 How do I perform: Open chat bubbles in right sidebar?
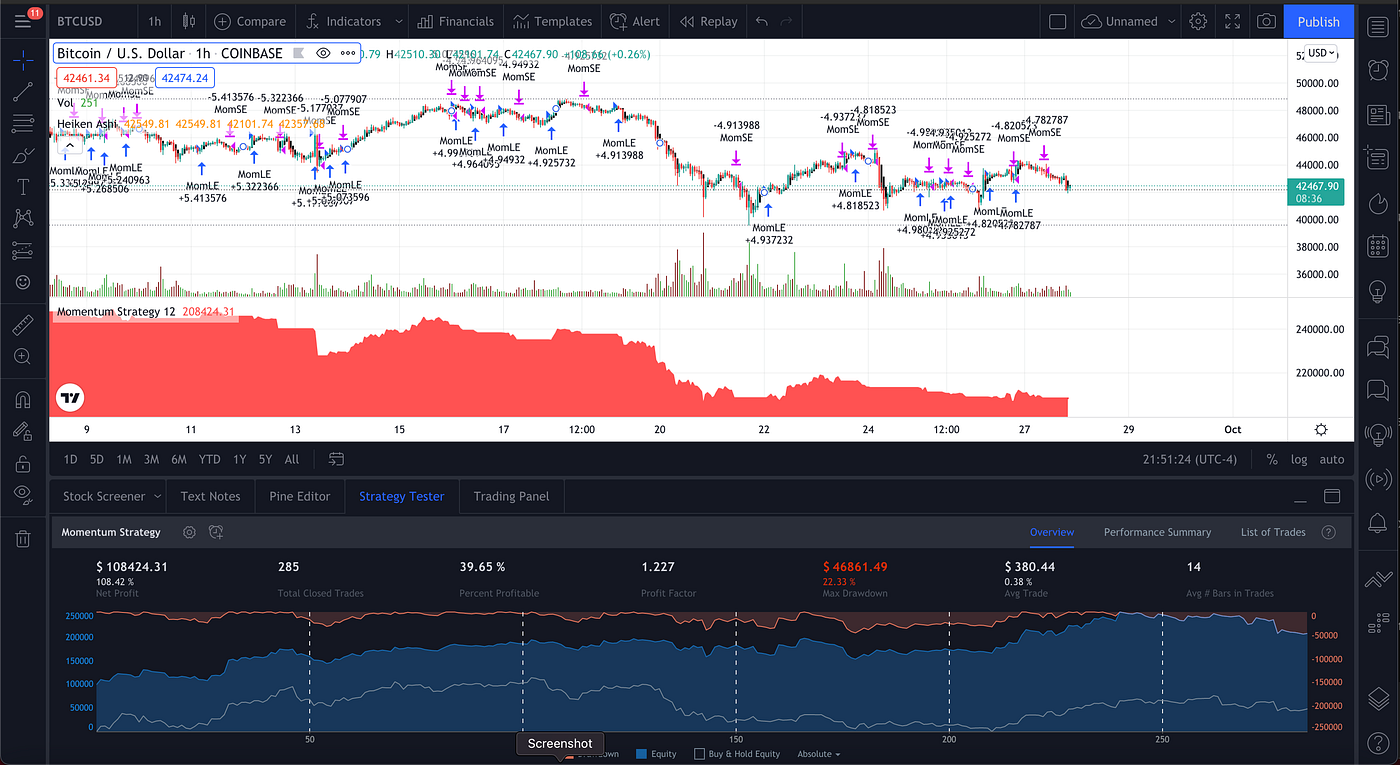1377,348
